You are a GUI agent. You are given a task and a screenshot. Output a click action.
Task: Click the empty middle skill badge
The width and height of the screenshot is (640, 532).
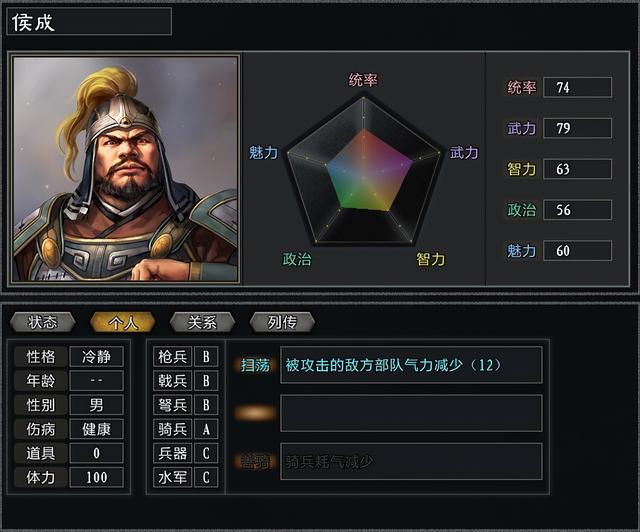tap(255, 413)
